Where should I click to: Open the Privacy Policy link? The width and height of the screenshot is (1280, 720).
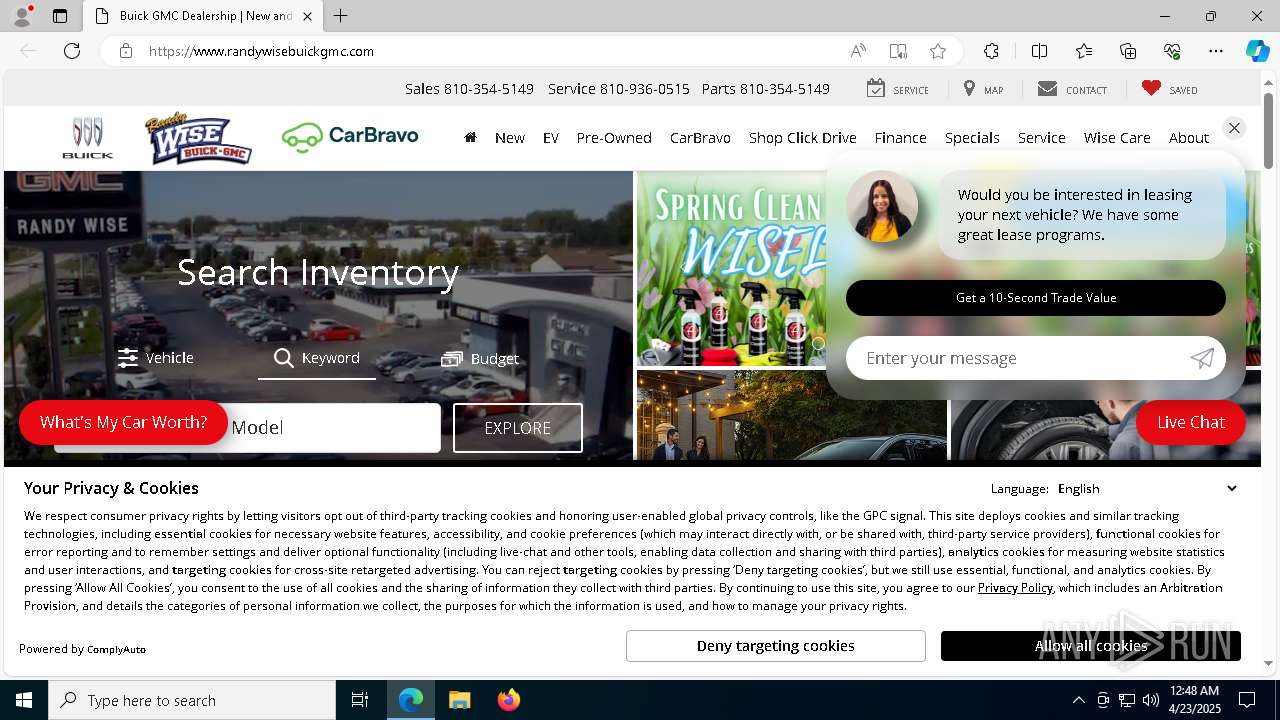pos(1015,588)
